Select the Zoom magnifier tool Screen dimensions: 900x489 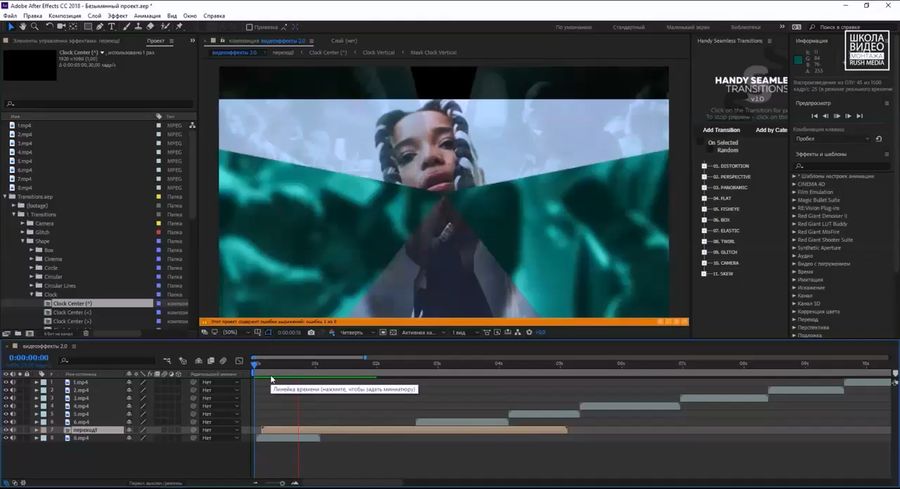pyautogui.click(x=34, y=26)
